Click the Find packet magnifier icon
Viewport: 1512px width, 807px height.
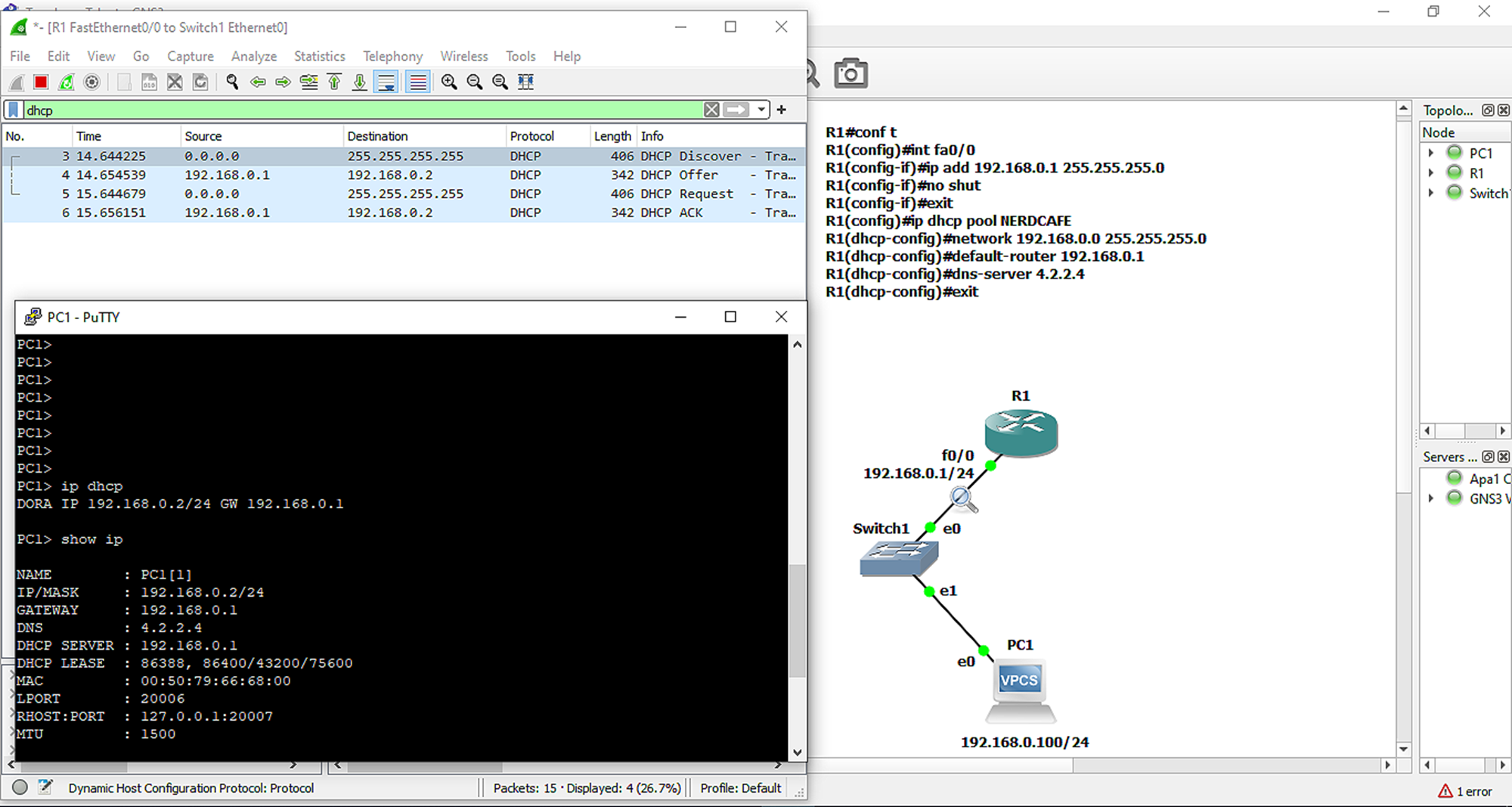point(232,82)
